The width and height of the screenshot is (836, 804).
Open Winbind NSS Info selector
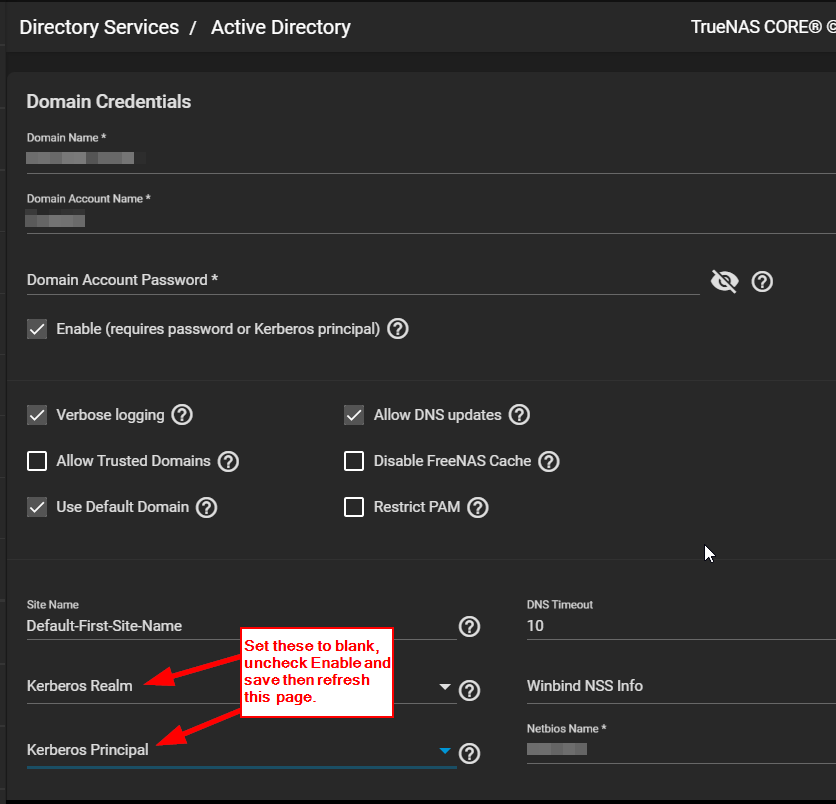point(680,686)
